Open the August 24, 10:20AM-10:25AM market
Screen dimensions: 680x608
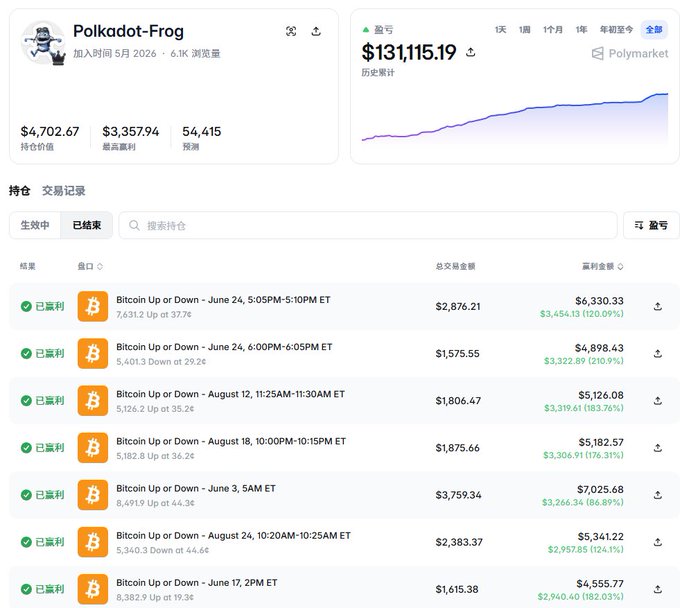tap(233, 536)
